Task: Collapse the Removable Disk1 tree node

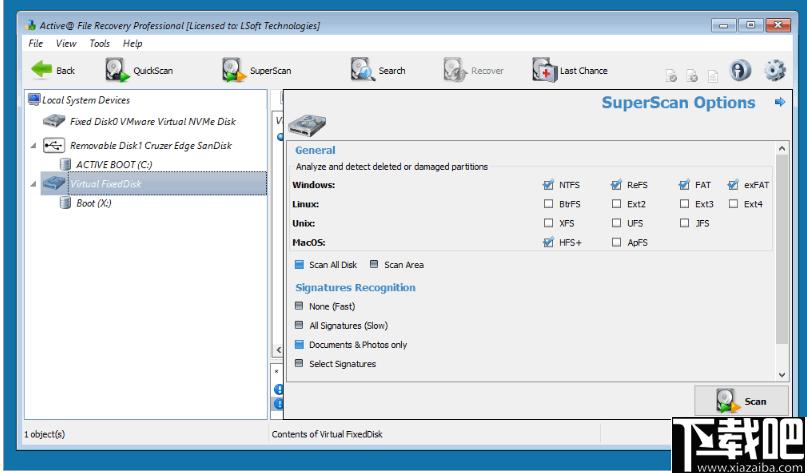Action: tap(33, 146)
